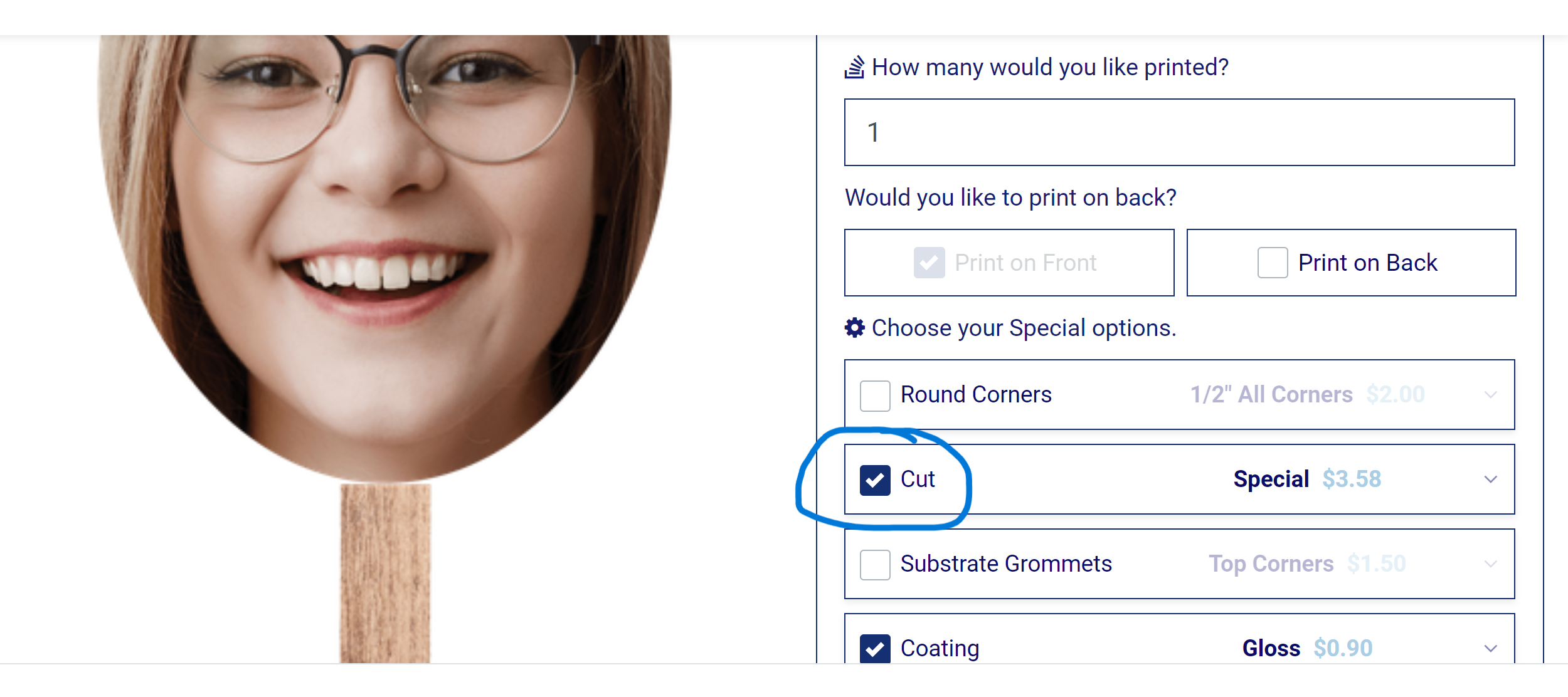
Task: Enable the Substrate Grommets checkbox
Action: tap(875, 565)
